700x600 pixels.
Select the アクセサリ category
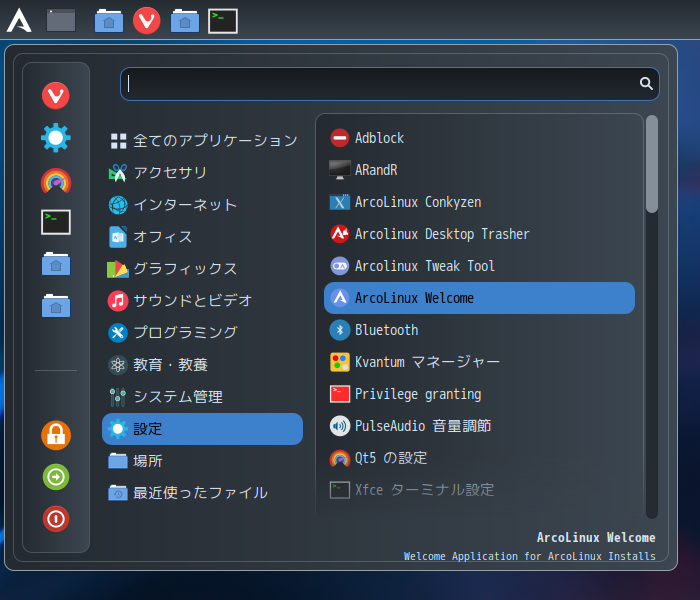click(x=202, y=173)
